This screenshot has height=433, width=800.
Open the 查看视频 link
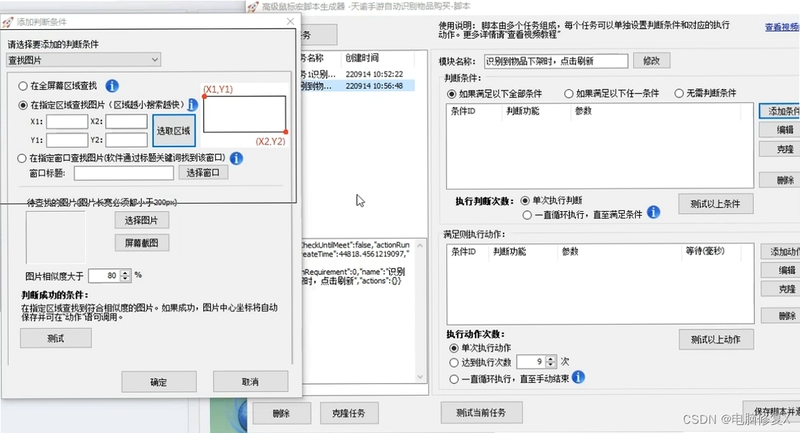click(x=782, y=27)
